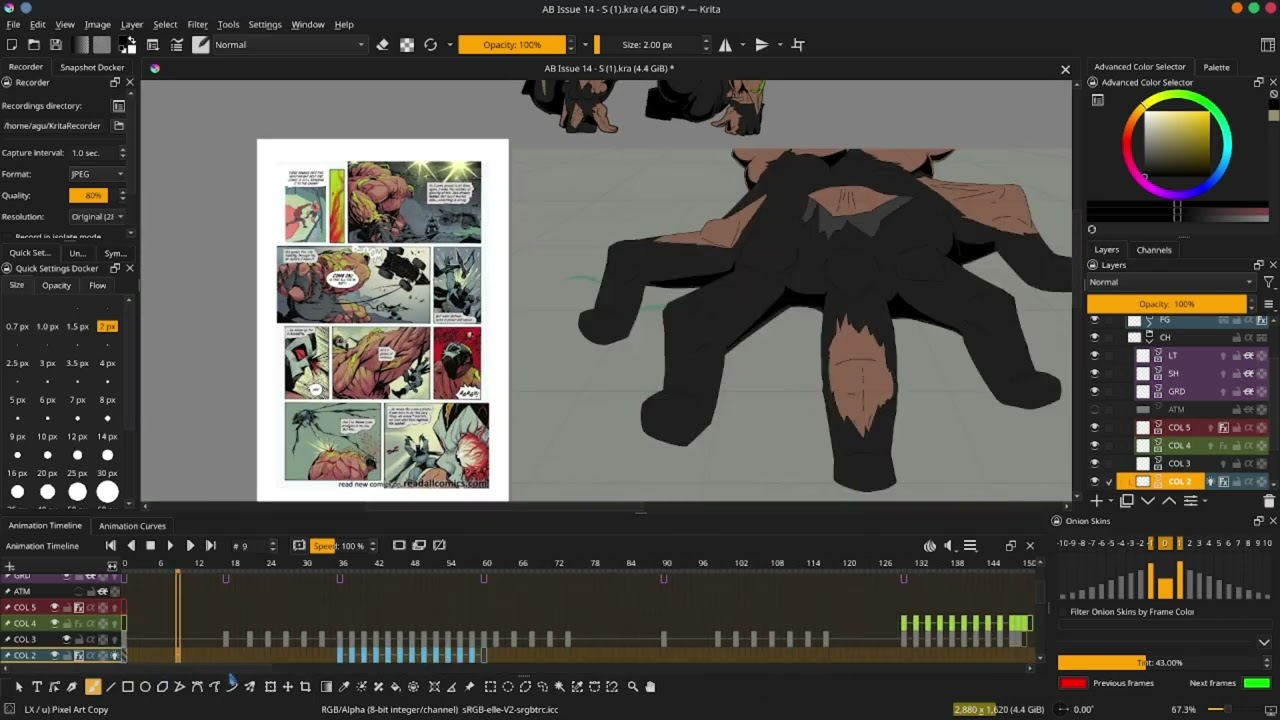Hide the GRD layer via its eye
Viewport: 1280px width, 720px height.
[x=1094, y=391]
